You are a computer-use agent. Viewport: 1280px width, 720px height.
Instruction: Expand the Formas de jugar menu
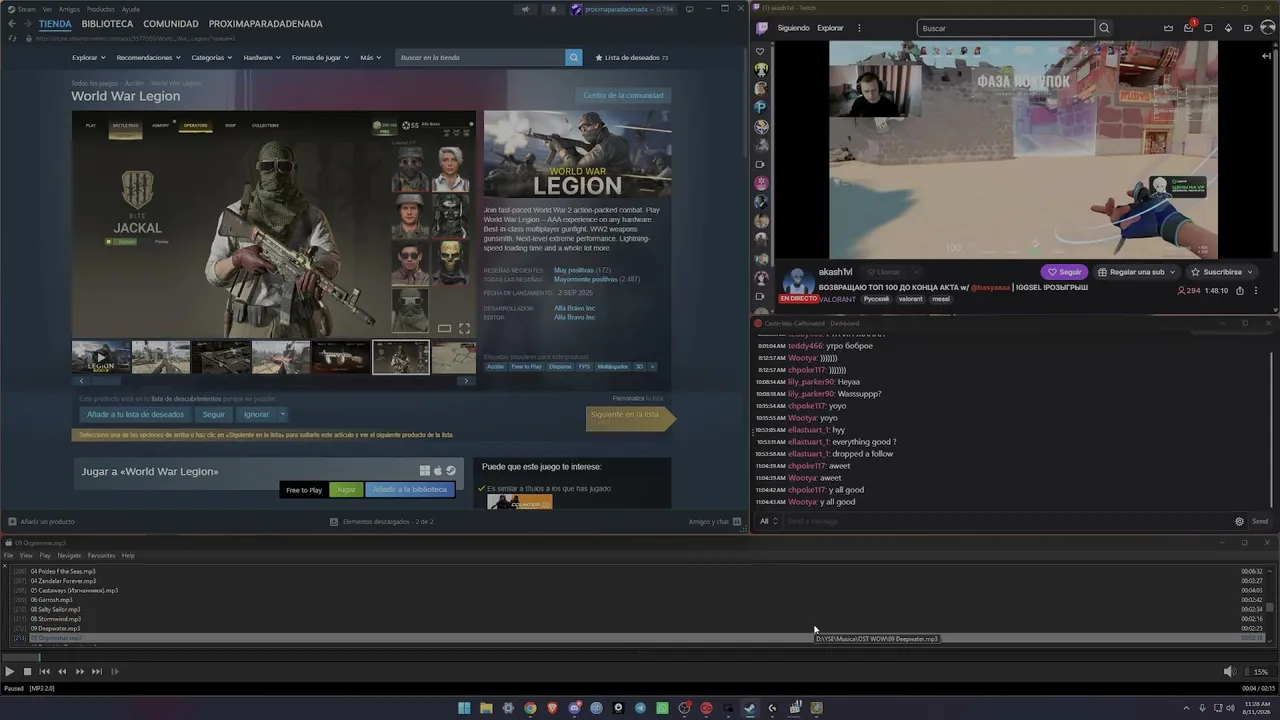[x=320, y=58]
